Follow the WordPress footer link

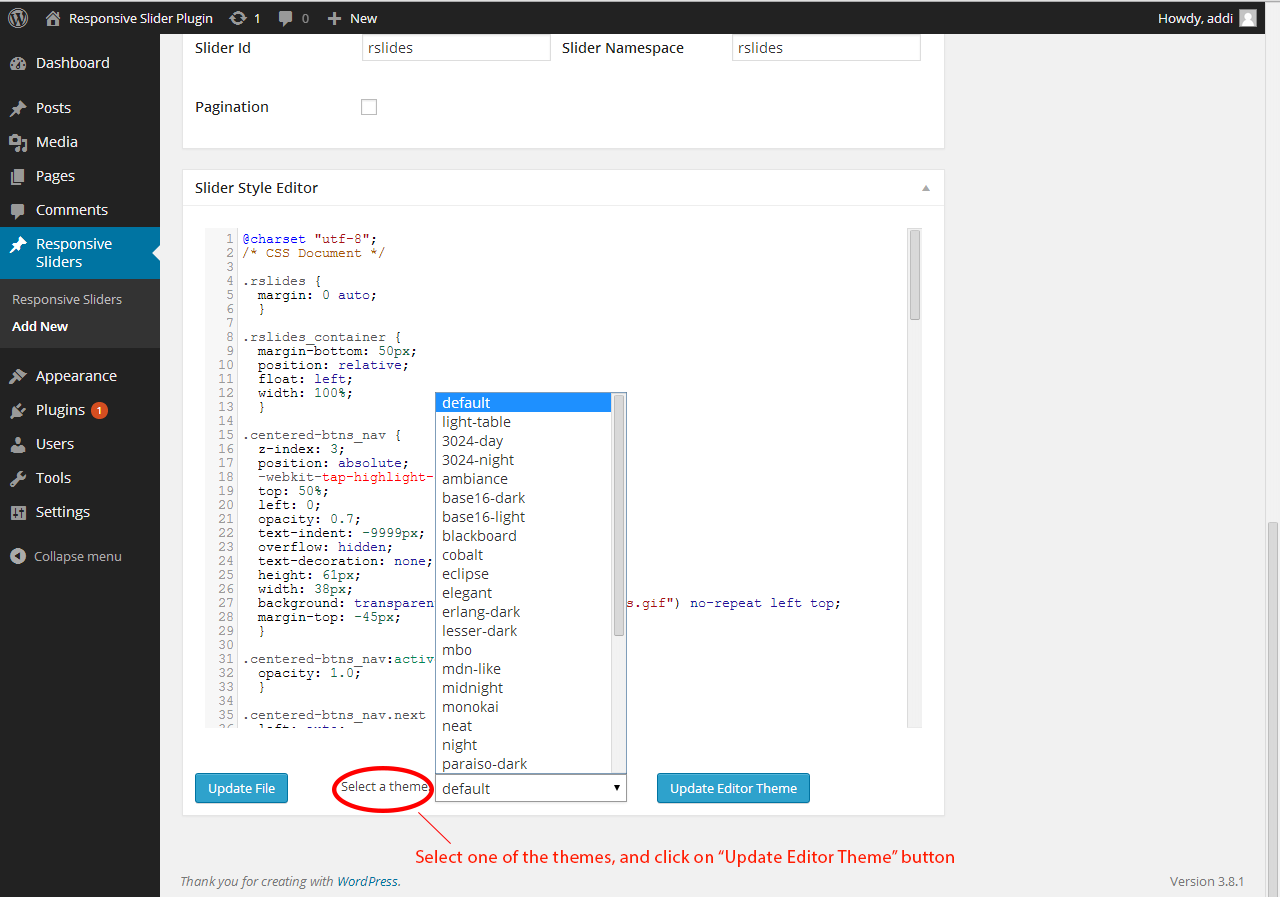pos(367,881)
